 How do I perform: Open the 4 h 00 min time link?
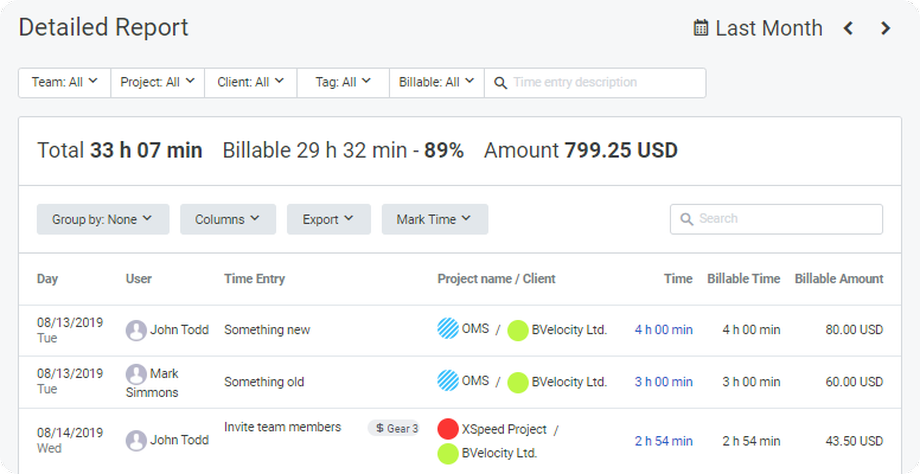(664, 330)
